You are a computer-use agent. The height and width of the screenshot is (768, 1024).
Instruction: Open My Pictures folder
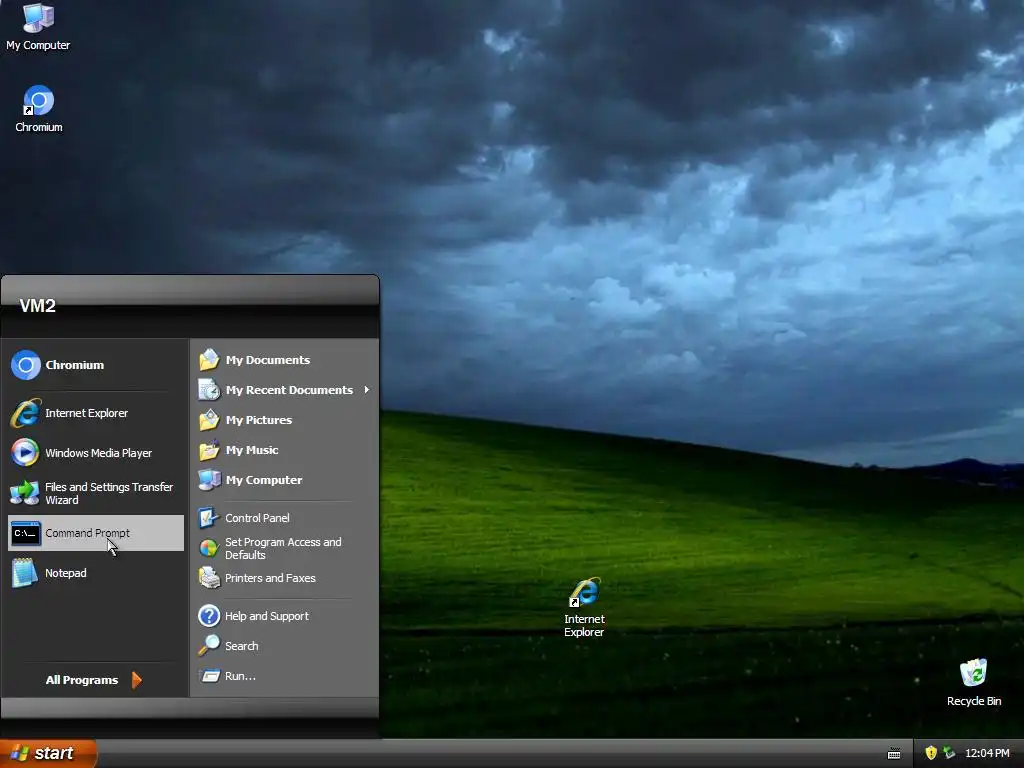[284, 420]
